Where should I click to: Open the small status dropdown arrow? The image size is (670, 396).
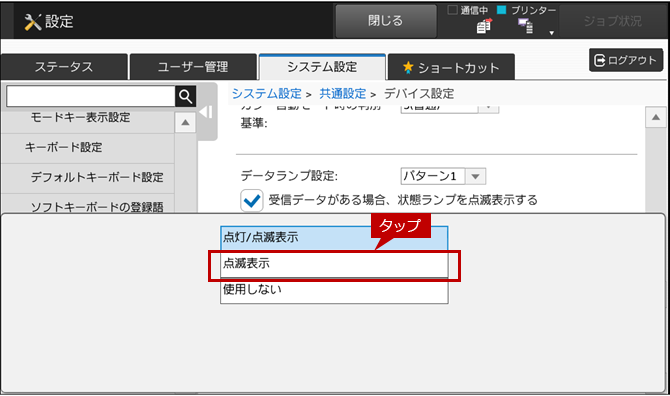click(552, 33)
